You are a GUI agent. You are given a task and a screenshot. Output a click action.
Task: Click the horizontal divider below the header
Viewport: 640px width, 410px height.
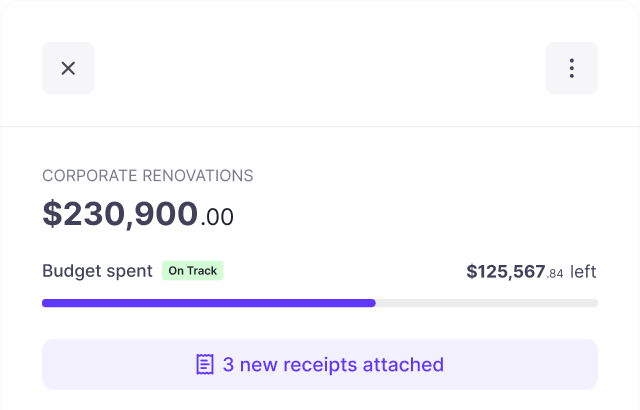320,126
